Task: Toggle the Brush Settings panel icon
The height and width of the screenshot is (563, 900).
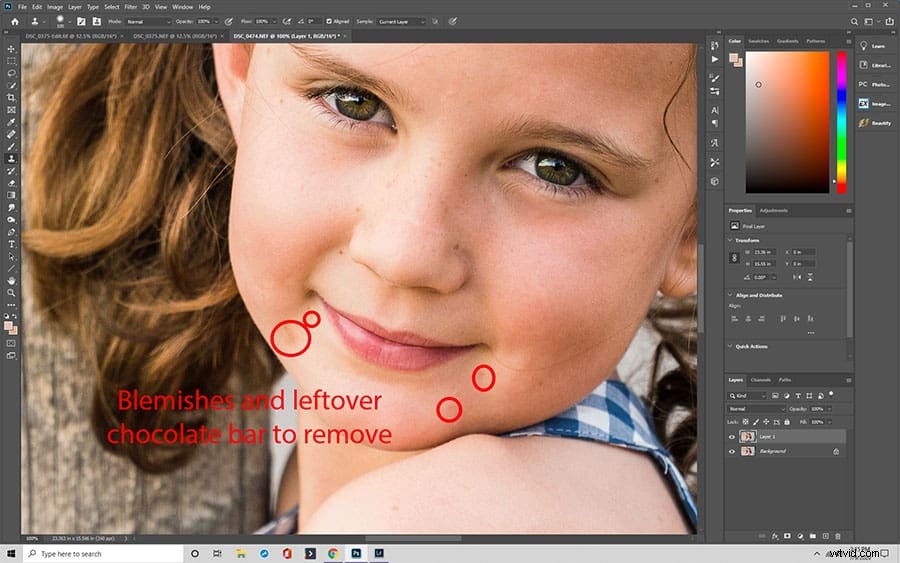Action: pos(82,22)
